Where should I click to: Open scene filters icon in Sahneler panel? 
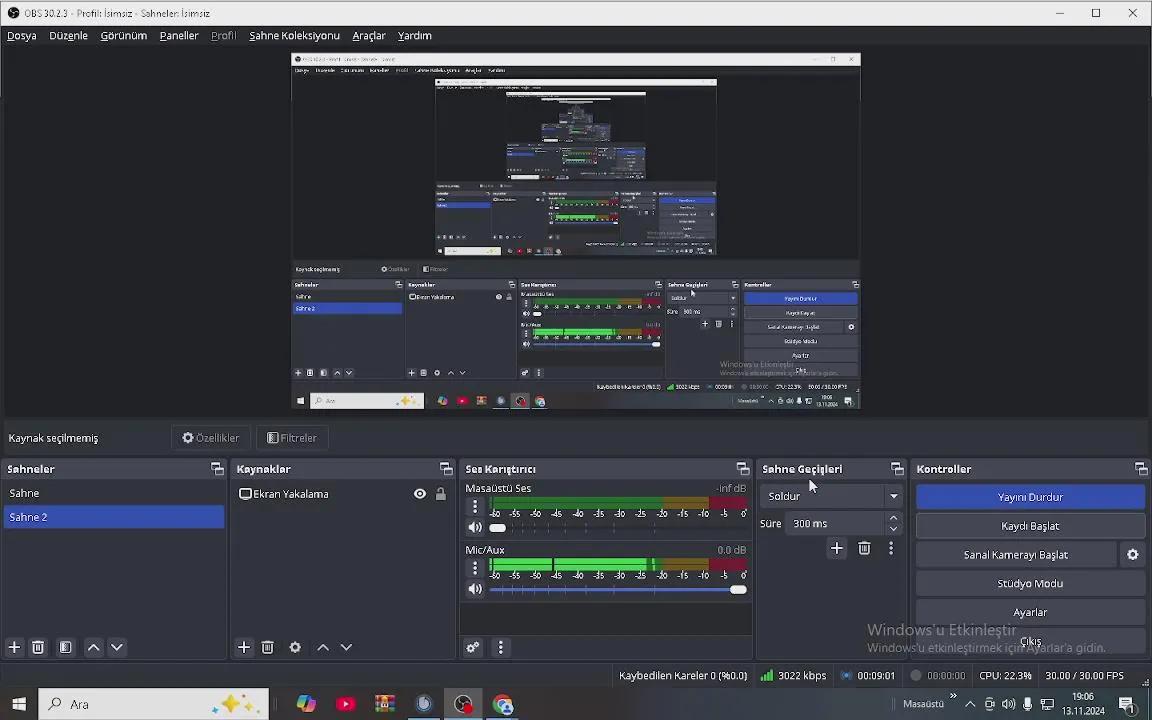click(65, 647)
